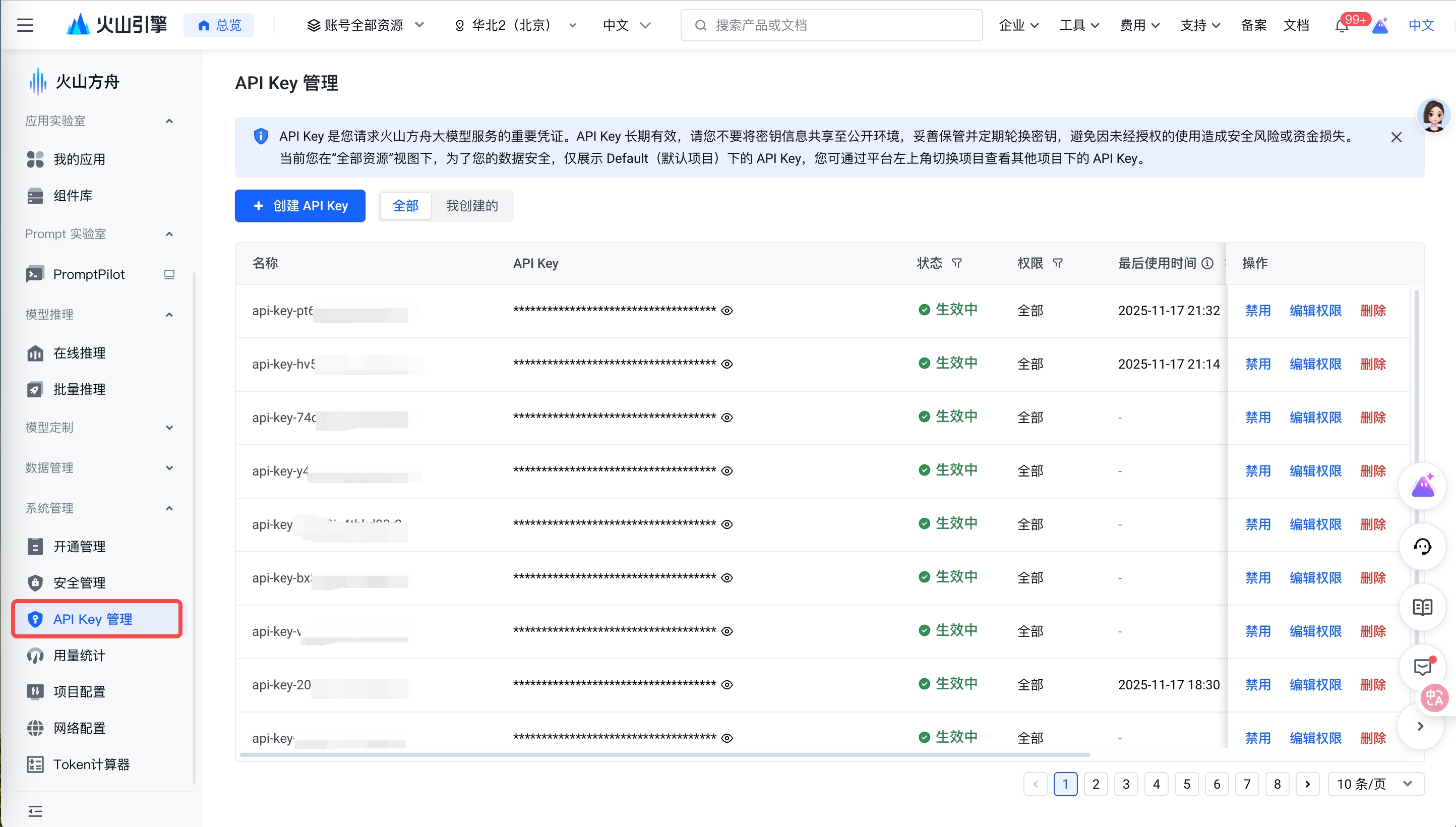
Task: Open 在线推理 in the sidebar
Action: coord(80,352)
